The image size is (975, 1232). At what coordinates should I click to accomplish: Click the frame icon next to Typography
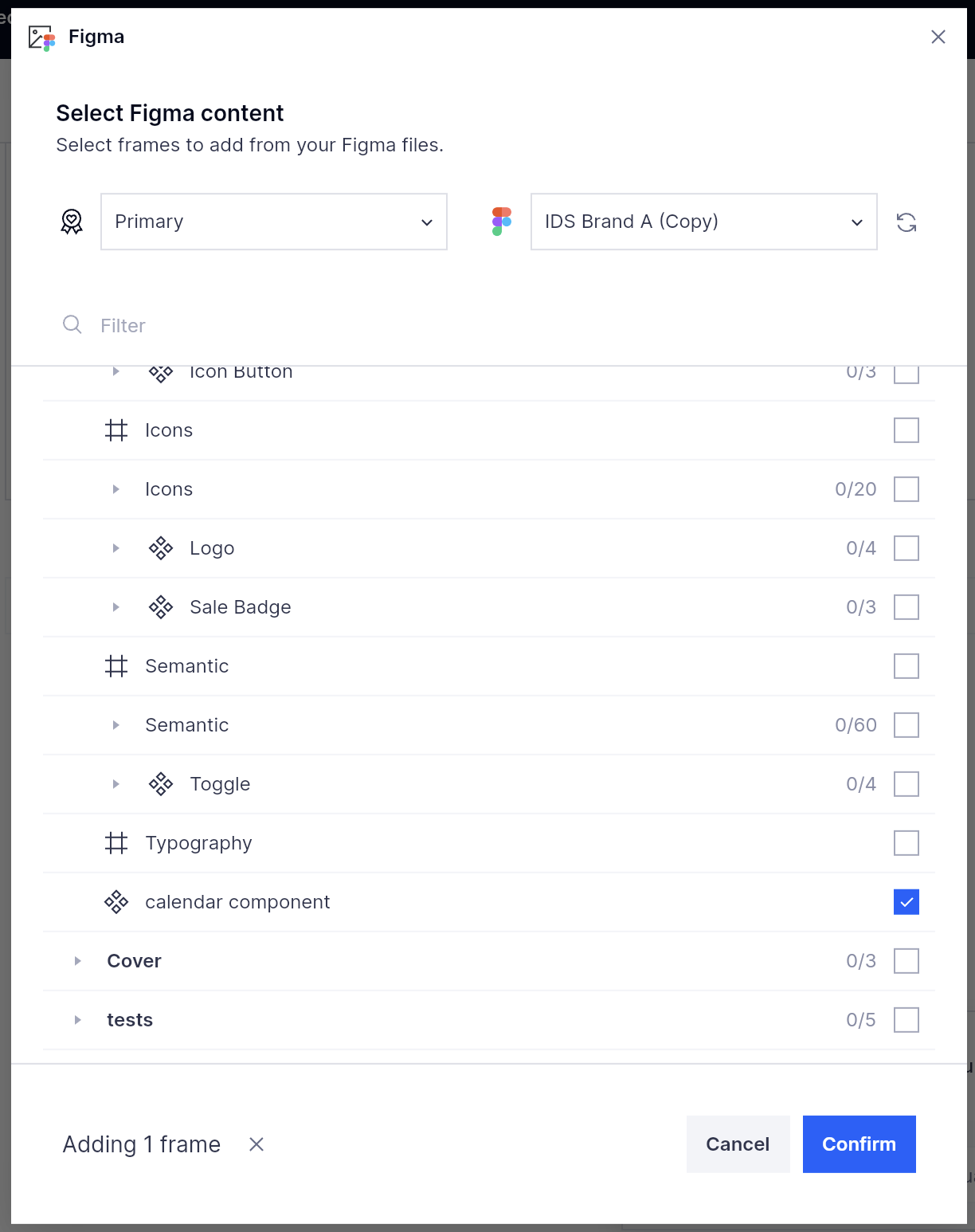pyautogui.click(x=116, y=842)
